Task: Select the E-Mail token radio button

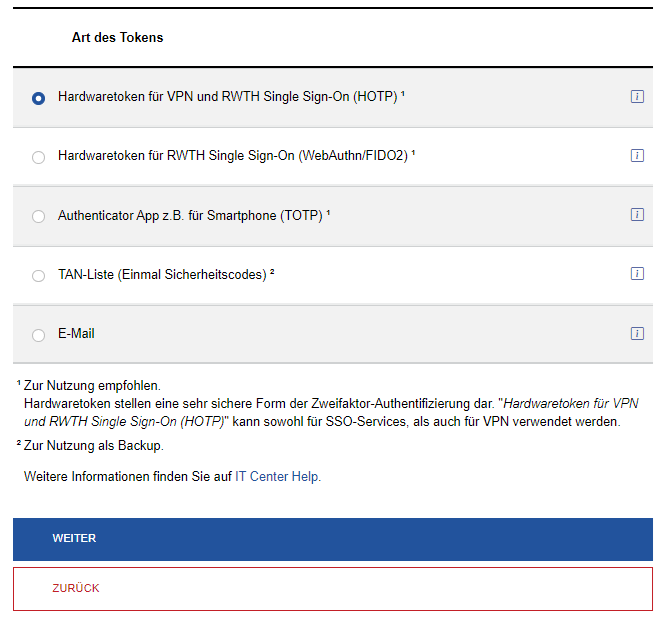Action: pyautogui.click(x=38, y=335)
